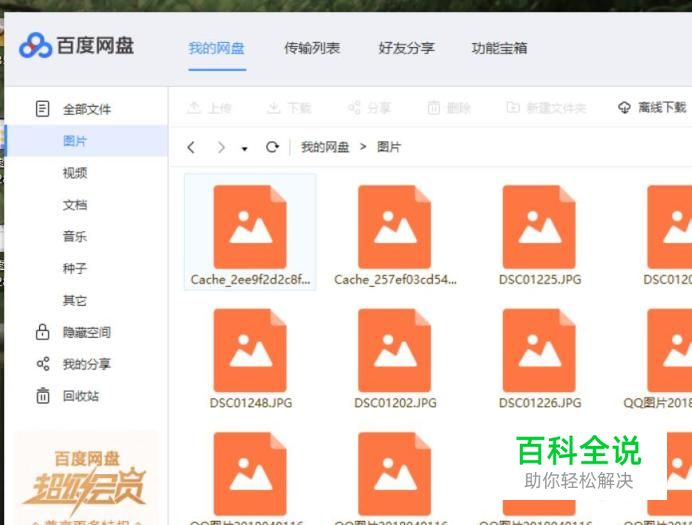Click the 新建文件夹 button
Viewport: 692px width, 525px height.
point(546,108)
